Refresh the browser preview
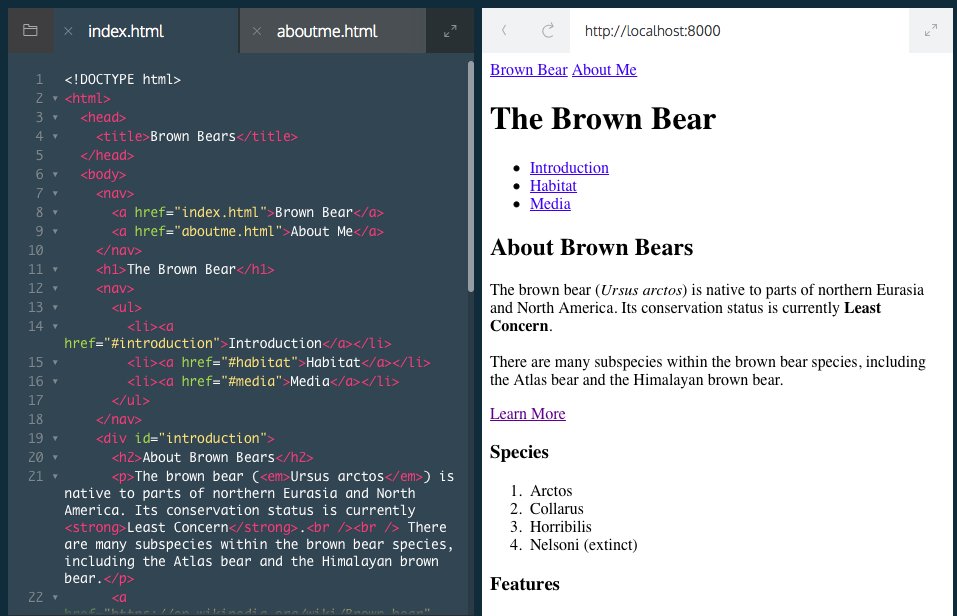This screenshot has width=957, height=616. 547,31
